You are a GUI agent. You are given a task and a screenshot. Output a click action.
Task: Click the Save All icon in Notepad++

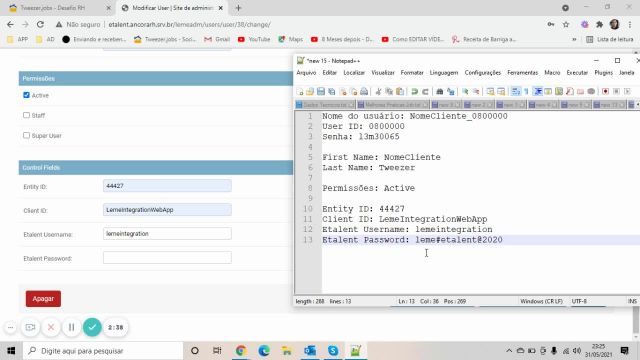click(331, 91)
